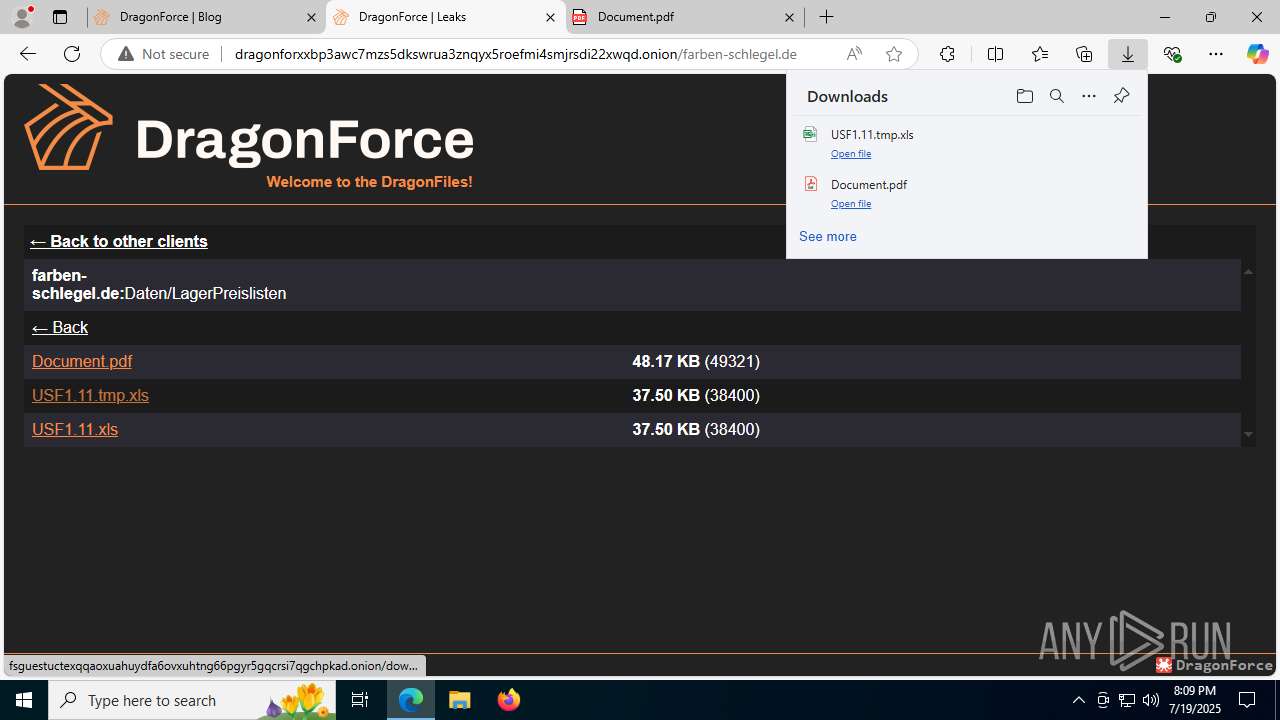Viewport: 1280px width, 720px height.
Task: Open Task View on the taskbar
Action: (360, 700)
